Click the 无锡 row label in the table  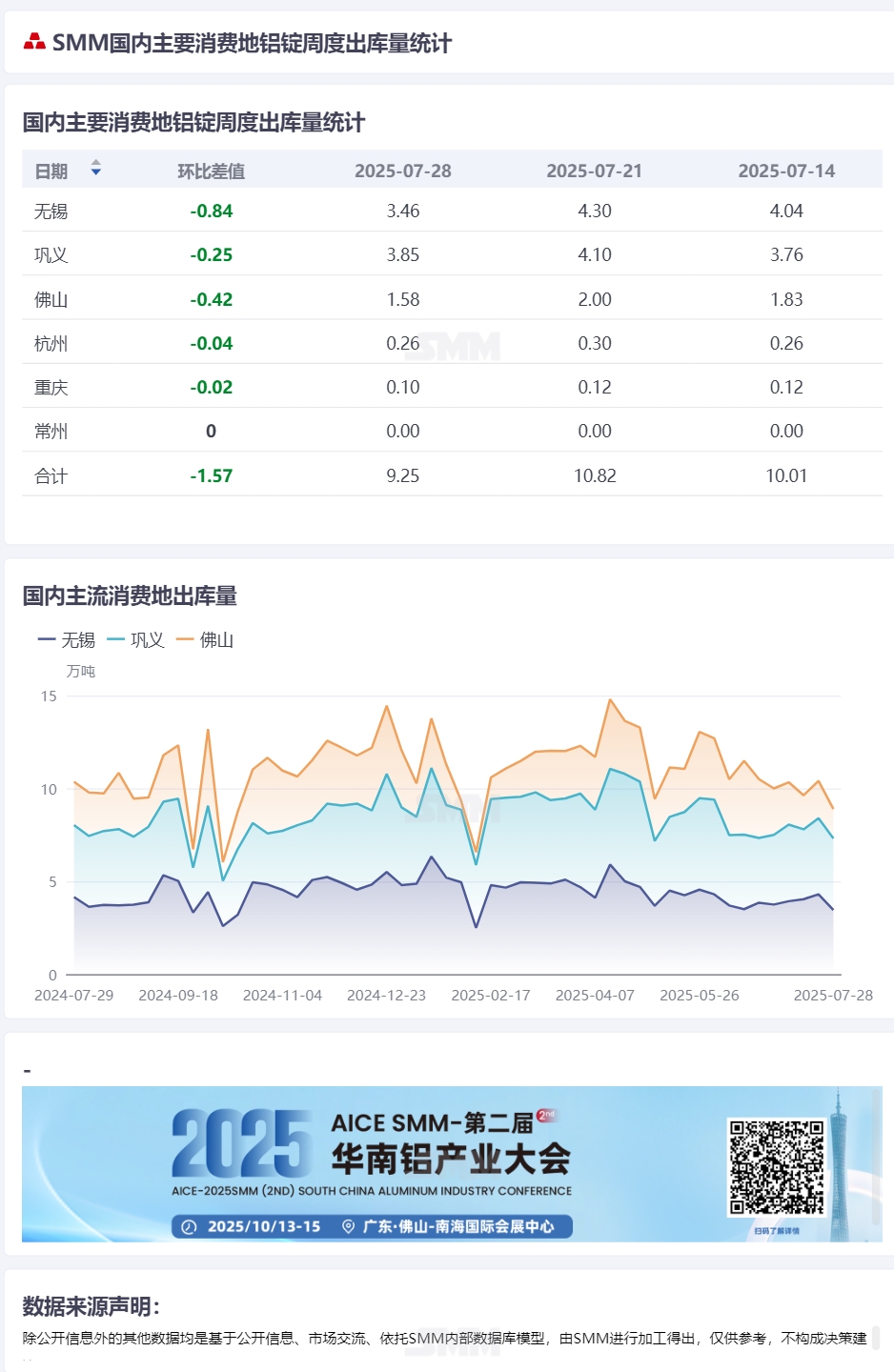(x=51, y=212)
